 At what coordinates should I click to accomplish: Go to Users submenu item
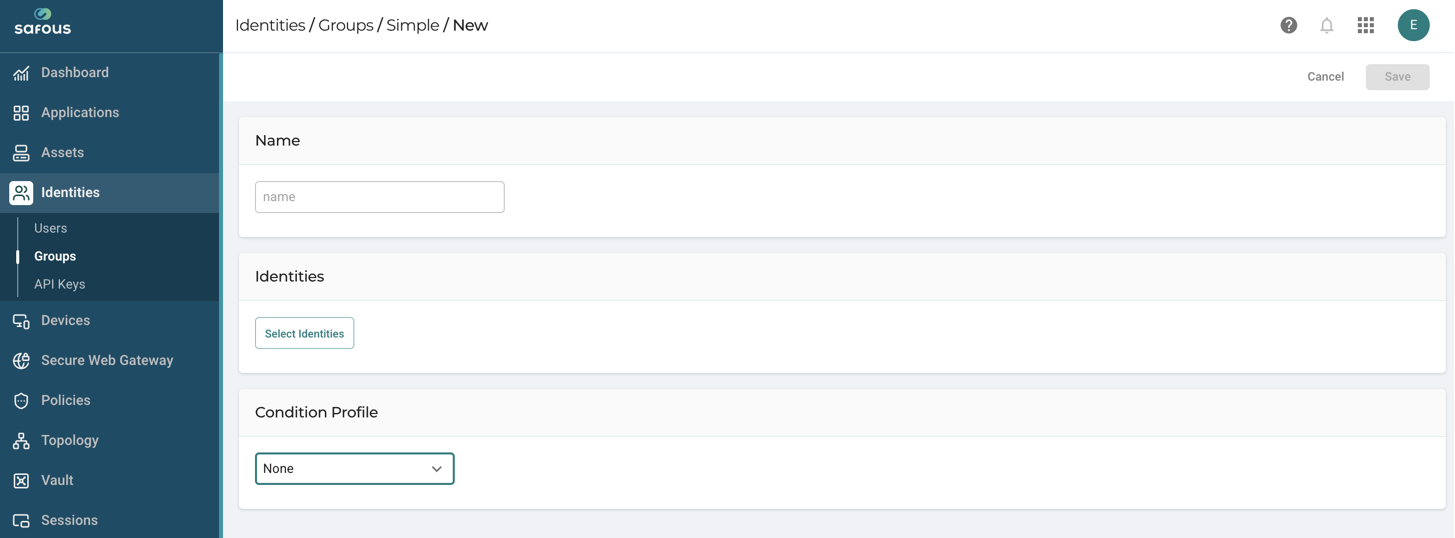(50, 228)
